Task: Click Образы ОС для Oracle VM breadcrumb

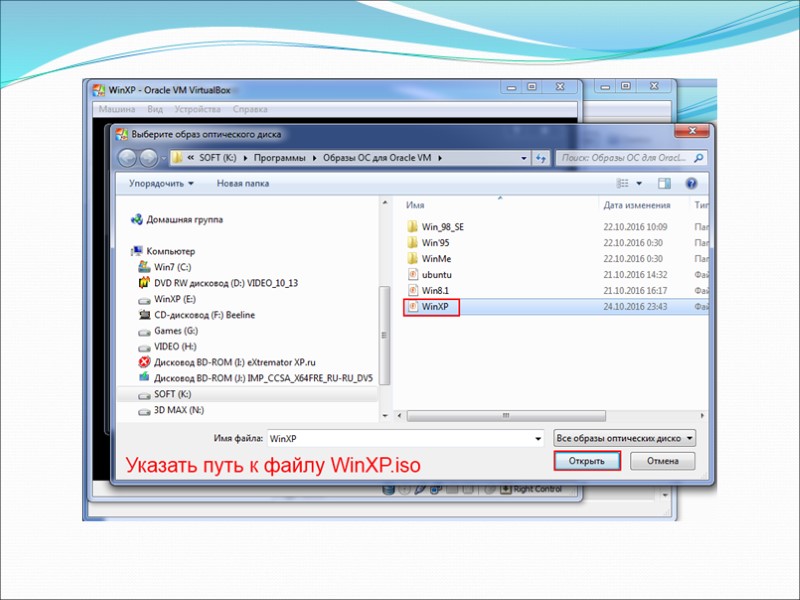Action: (x=377, y=158)
